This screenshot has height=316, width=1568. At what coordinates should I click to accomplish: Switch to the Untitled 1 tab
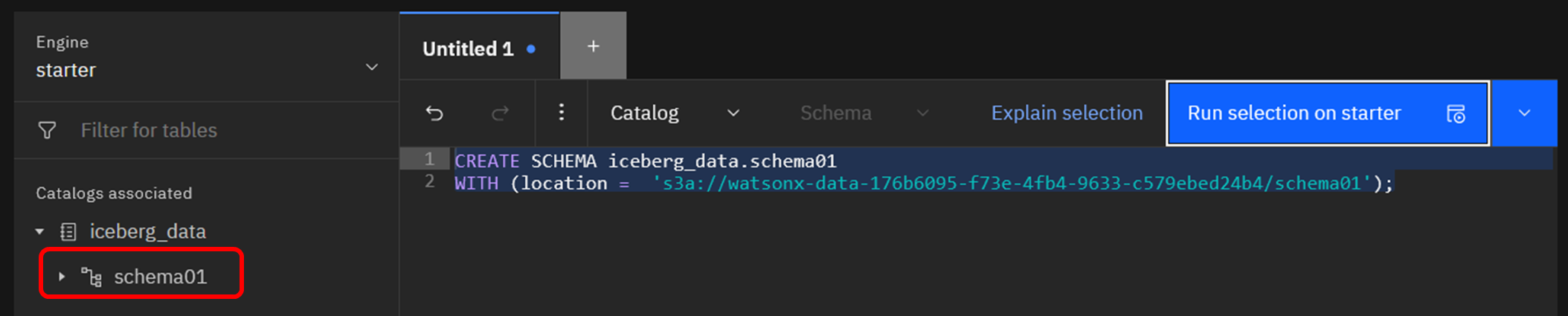pyautogui.click(x=468, y=49)
